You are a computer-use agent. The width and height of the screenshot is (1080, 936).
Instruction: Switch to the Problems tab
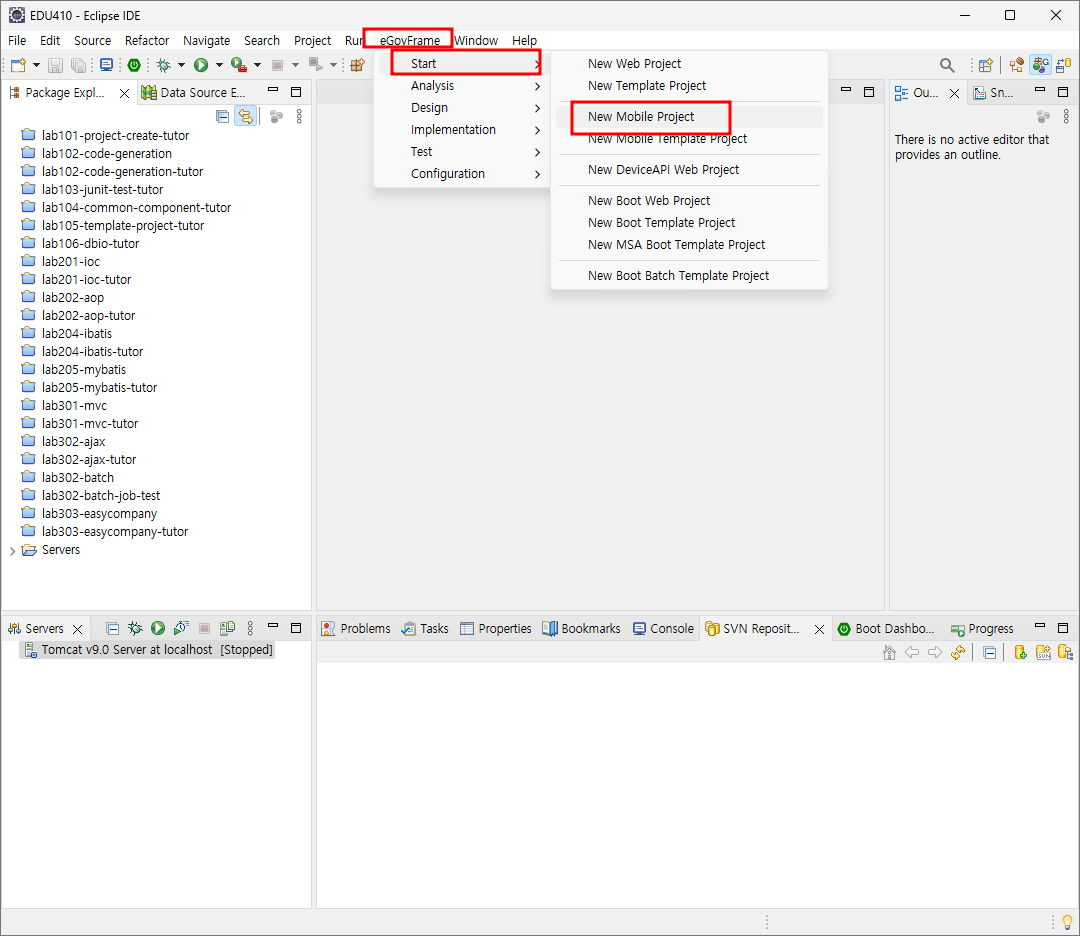click(356, 628)
